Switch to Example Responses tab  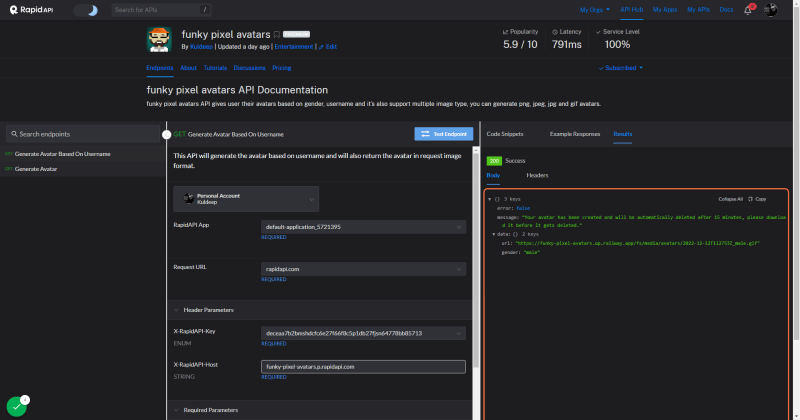574,134
